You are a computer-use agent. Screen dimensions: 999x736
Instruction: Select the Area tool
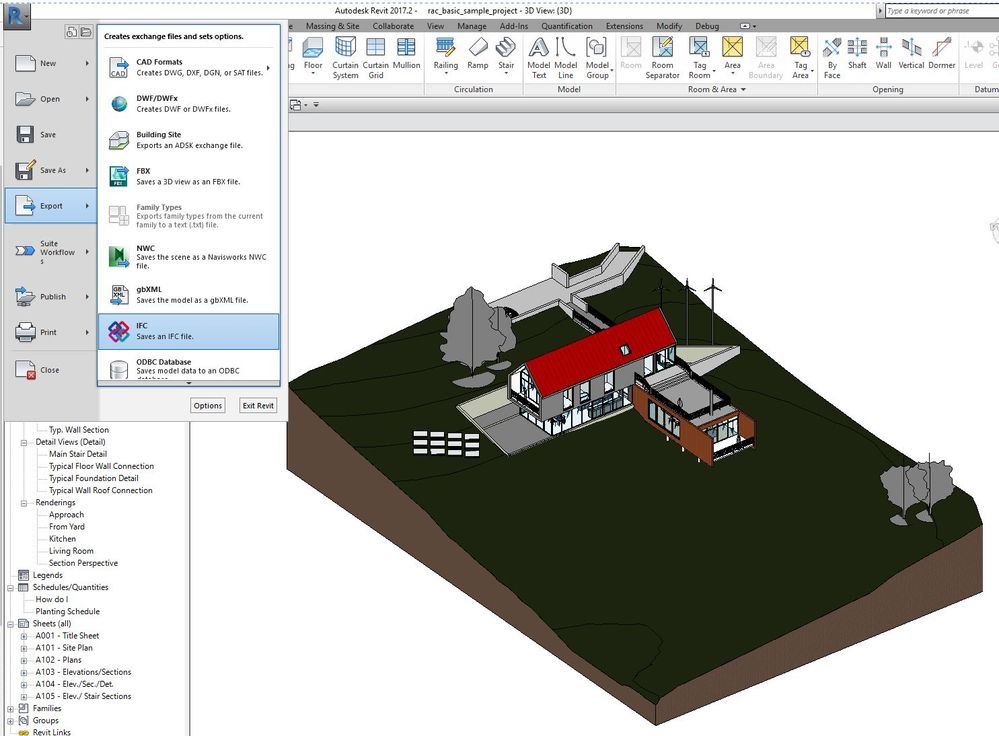733,55
